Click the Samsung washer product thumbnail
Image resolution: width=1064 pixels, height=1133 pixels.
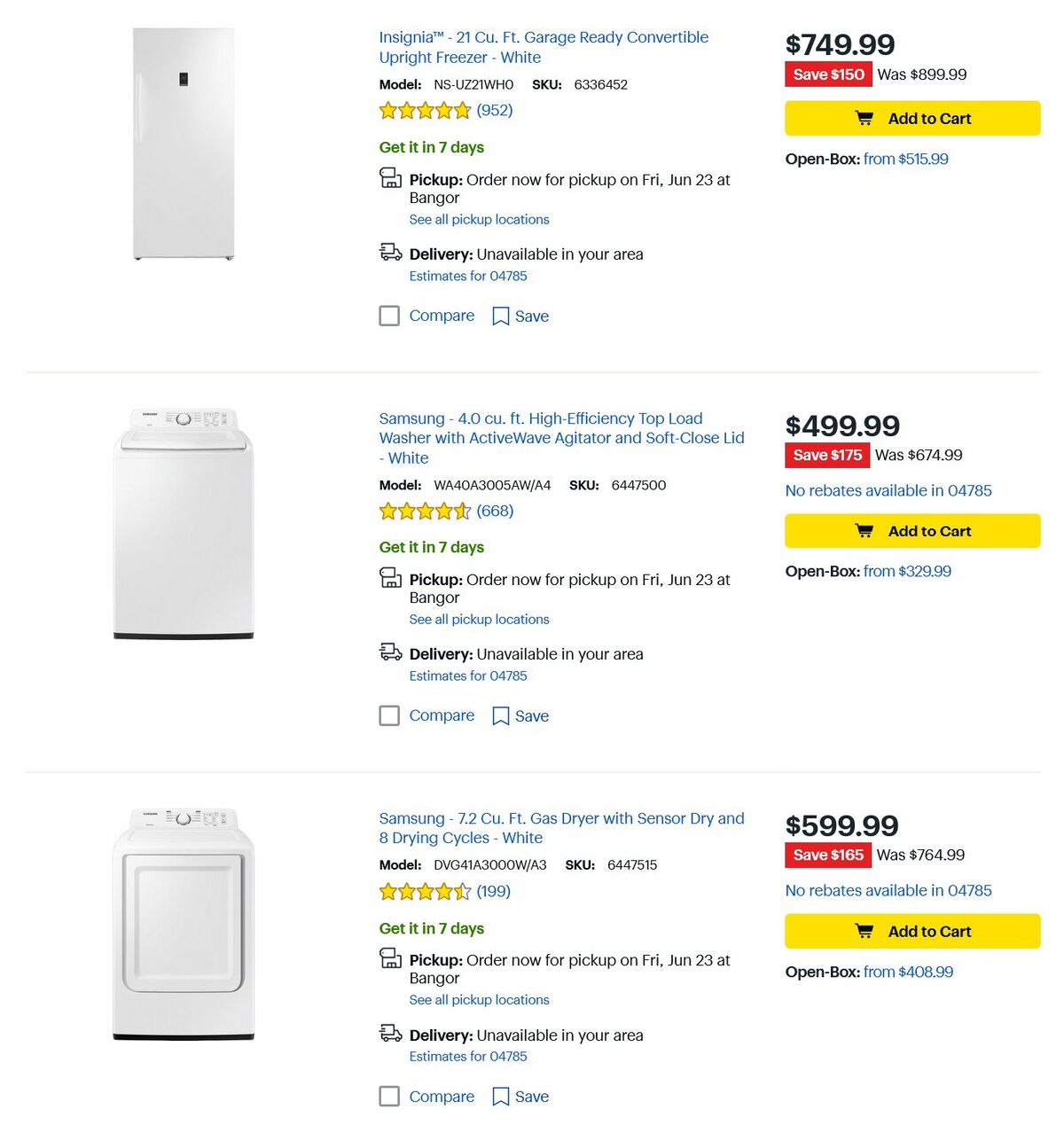pos(180,523)
